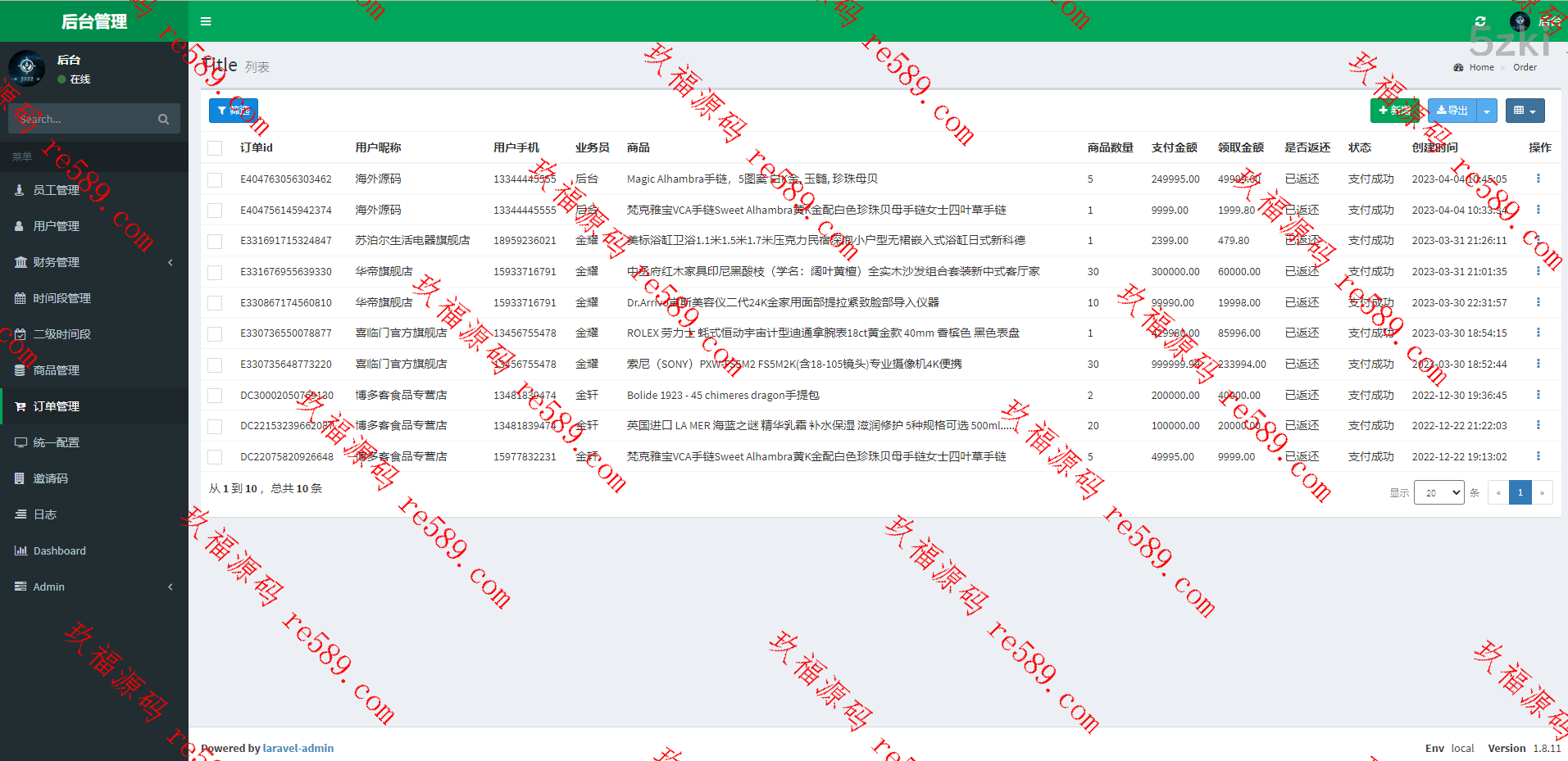Viewport: 1568px width, 761px height.
Task: Click the refresh icon in top bar
Action: [1480, 21]
